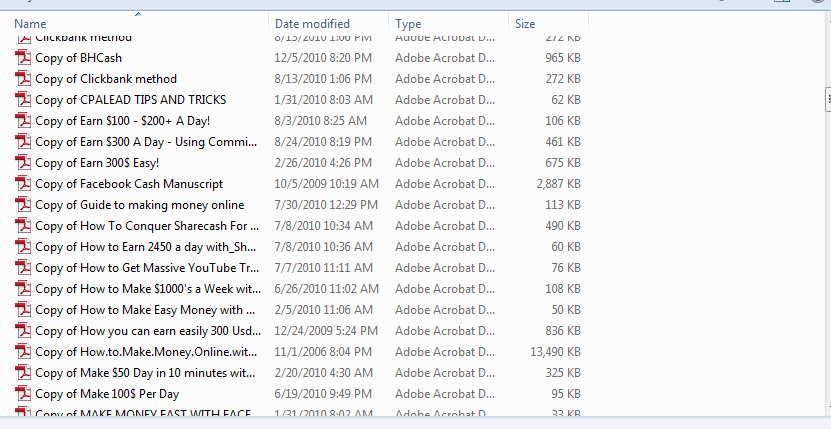Screen dimensions: 831x429
Task: Click PDF icon of Copy of Make 100$ Per Day
Action: coord(23,393)
